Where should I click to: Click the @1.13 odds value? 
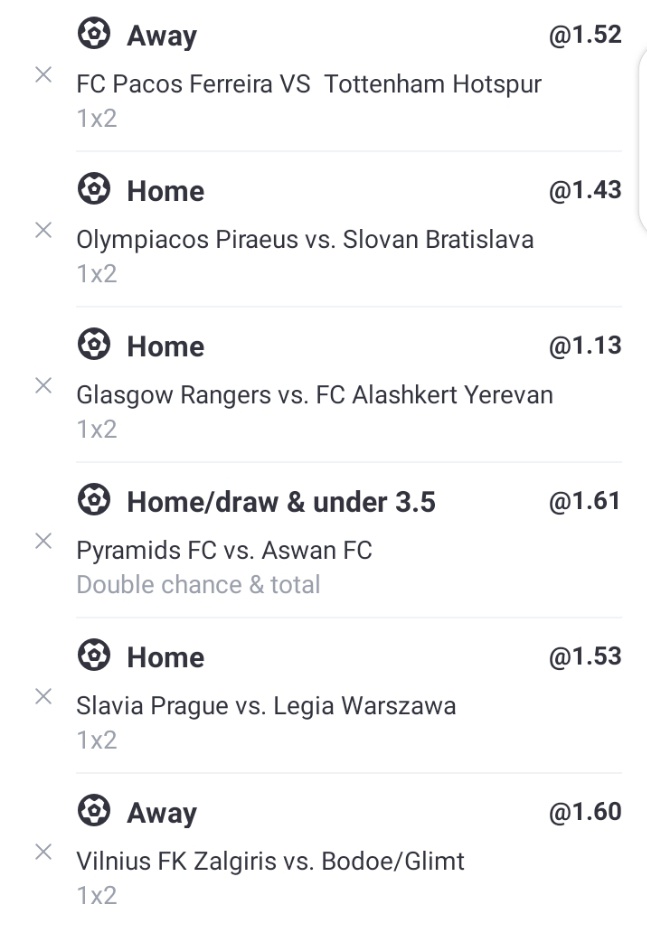(585, 346)
